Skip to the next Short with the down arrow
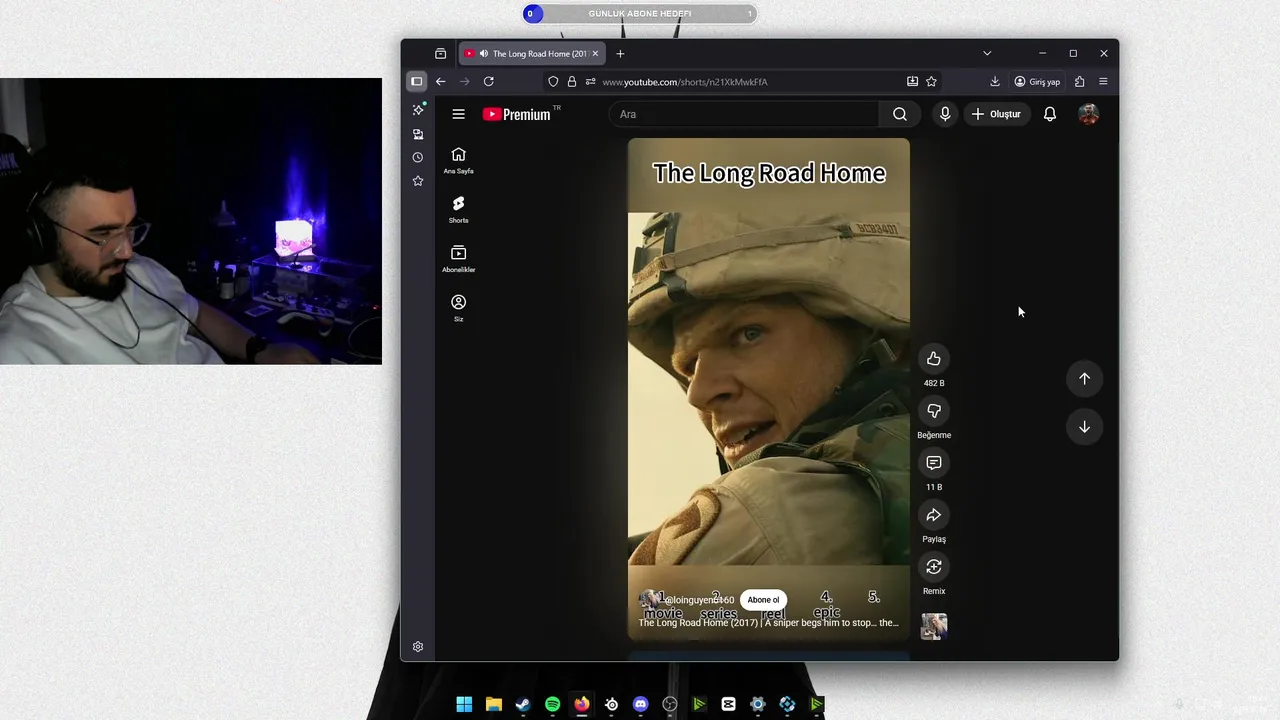 [x=1084, y=427]
